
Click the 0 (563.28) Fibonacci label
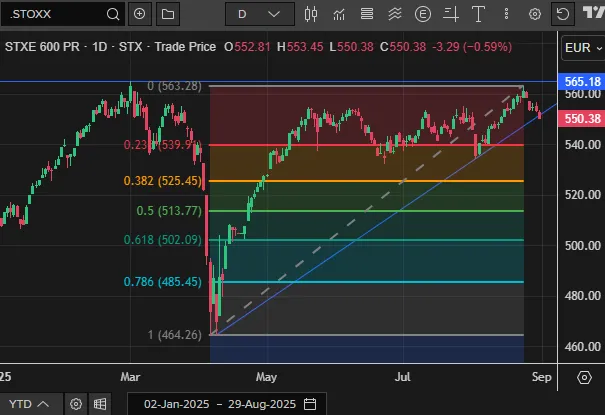click(x=174, y=86)
